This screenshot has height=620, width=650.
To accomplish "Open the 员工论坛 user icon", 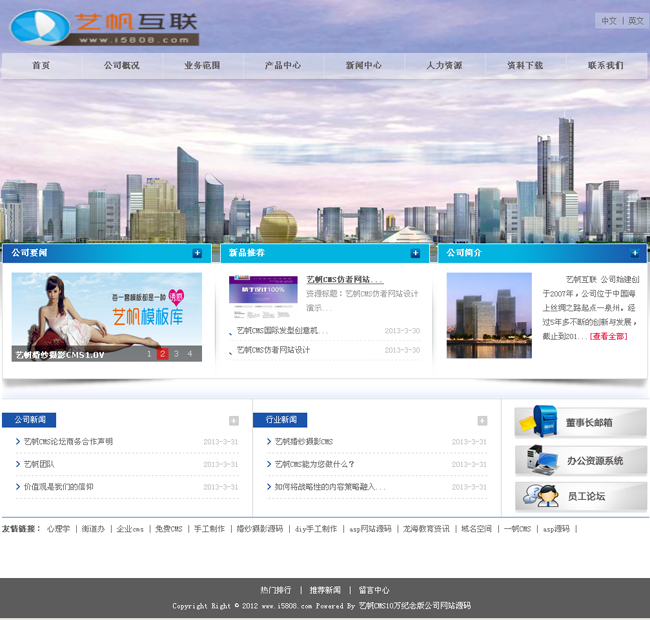I will pos(541,496).
